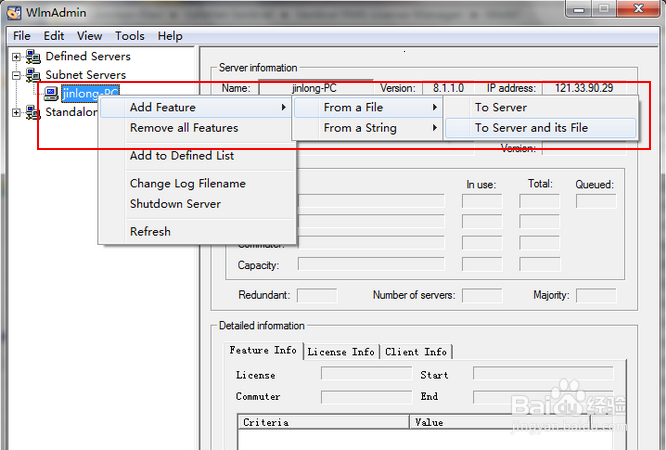Switch to the Feature Info tab
Screen dimensions: 666x450
pos(263,351)
